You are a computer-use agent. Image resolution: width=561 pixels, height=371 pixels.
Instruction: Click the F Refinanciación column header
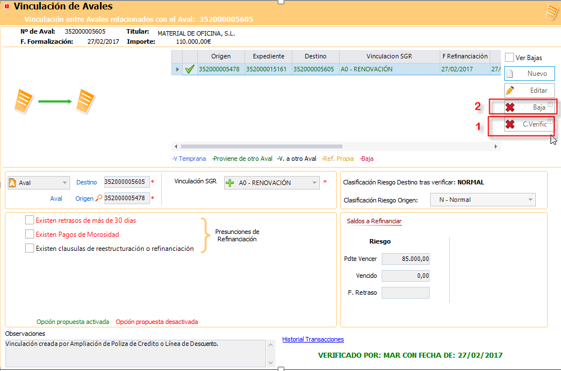point(465,56)
